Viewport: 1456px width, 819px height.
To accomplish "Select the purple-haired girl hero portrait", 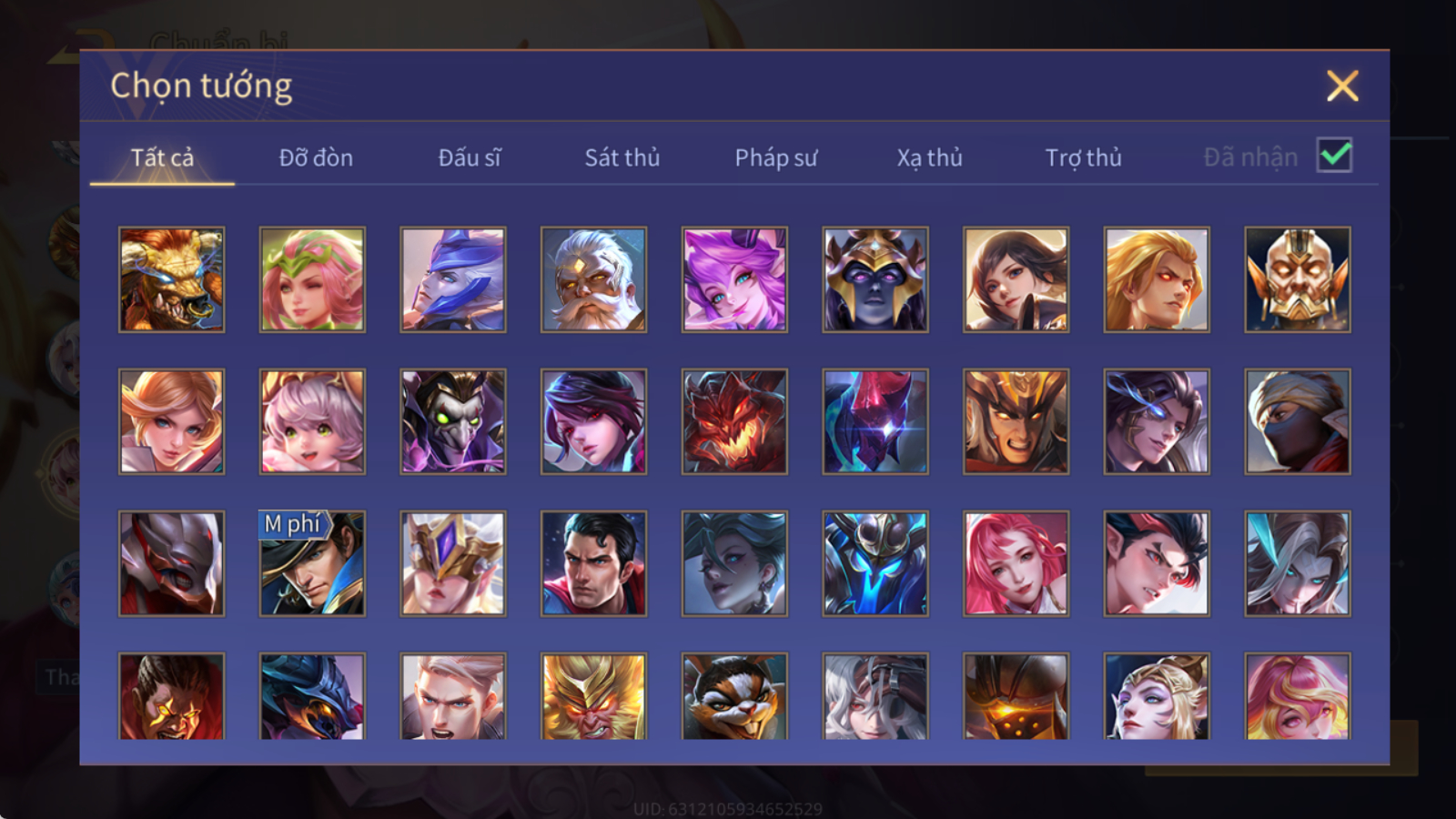I will [734, 279].
